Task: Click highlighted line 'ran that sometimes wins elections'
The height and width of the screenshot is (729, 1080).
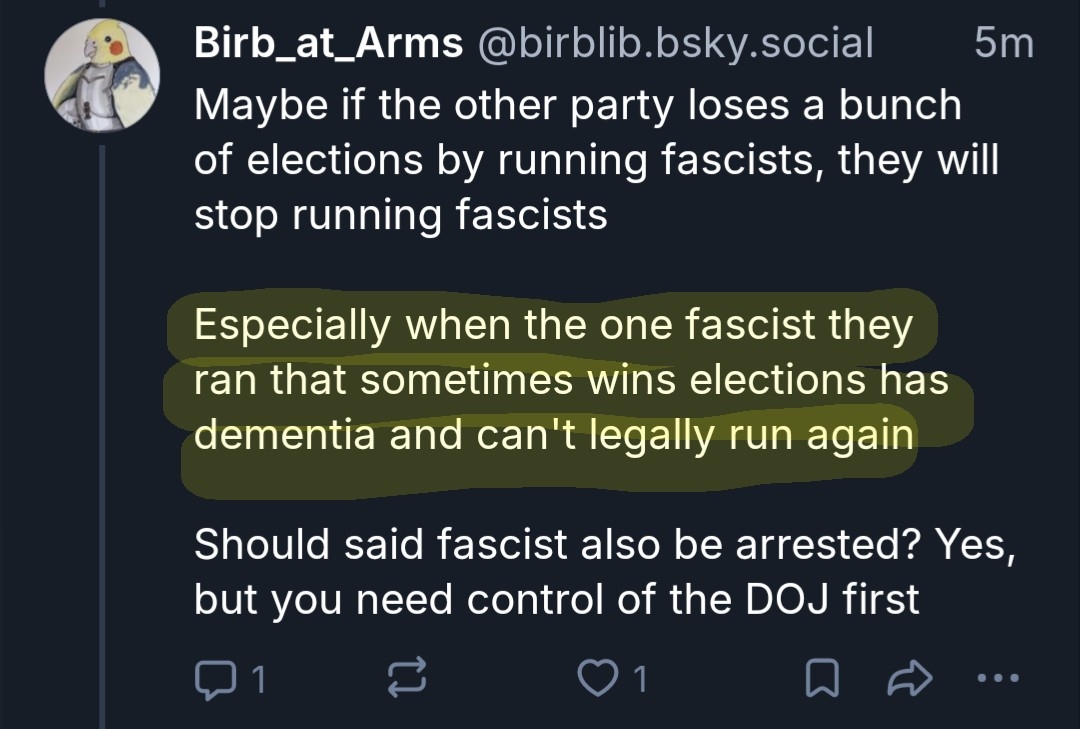Action: click(570, 381)
